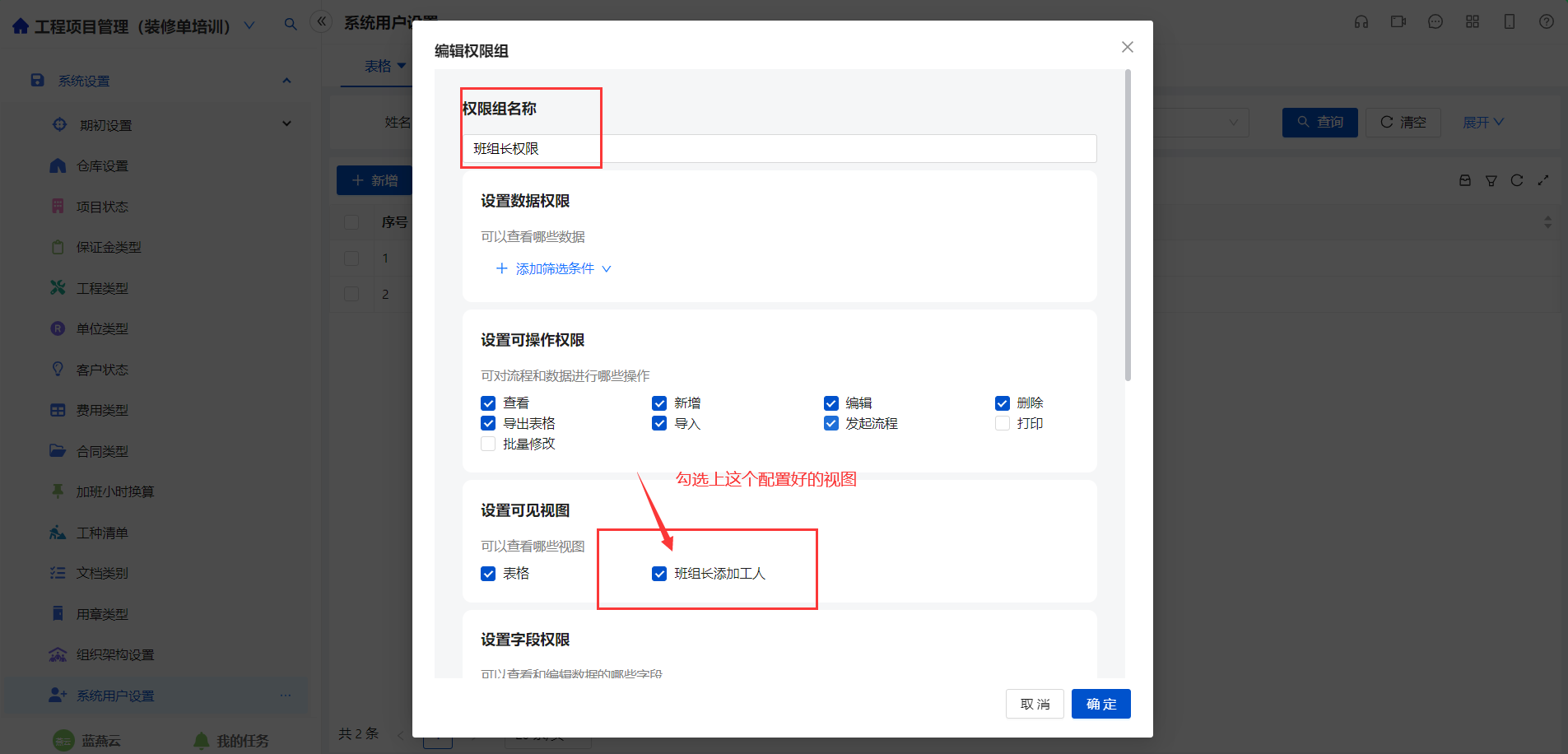Toggle the 导出表格 permission checkbox
This screenshot has height=754, width=1568.
488,423
